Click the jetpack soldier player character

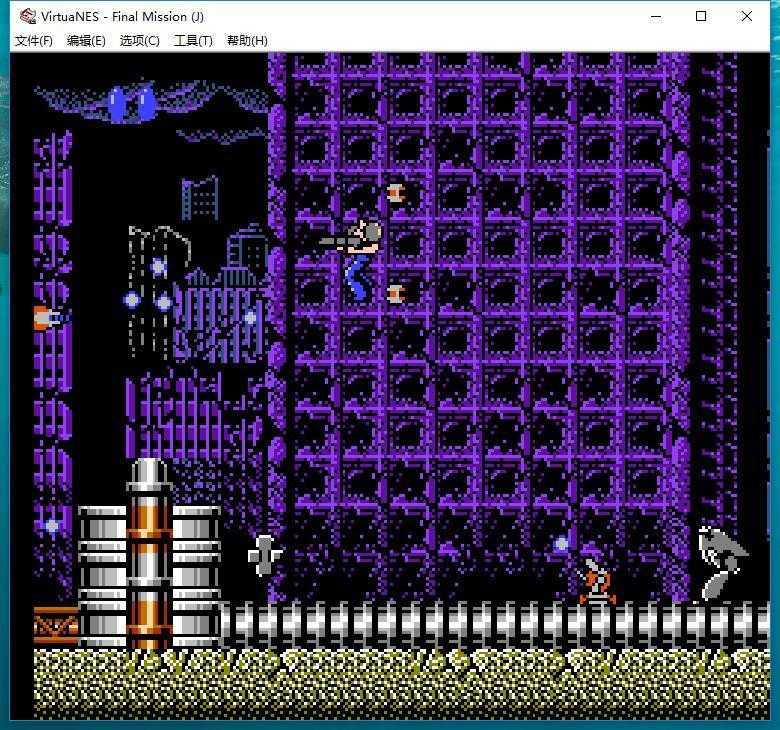(x=354, y=260)
